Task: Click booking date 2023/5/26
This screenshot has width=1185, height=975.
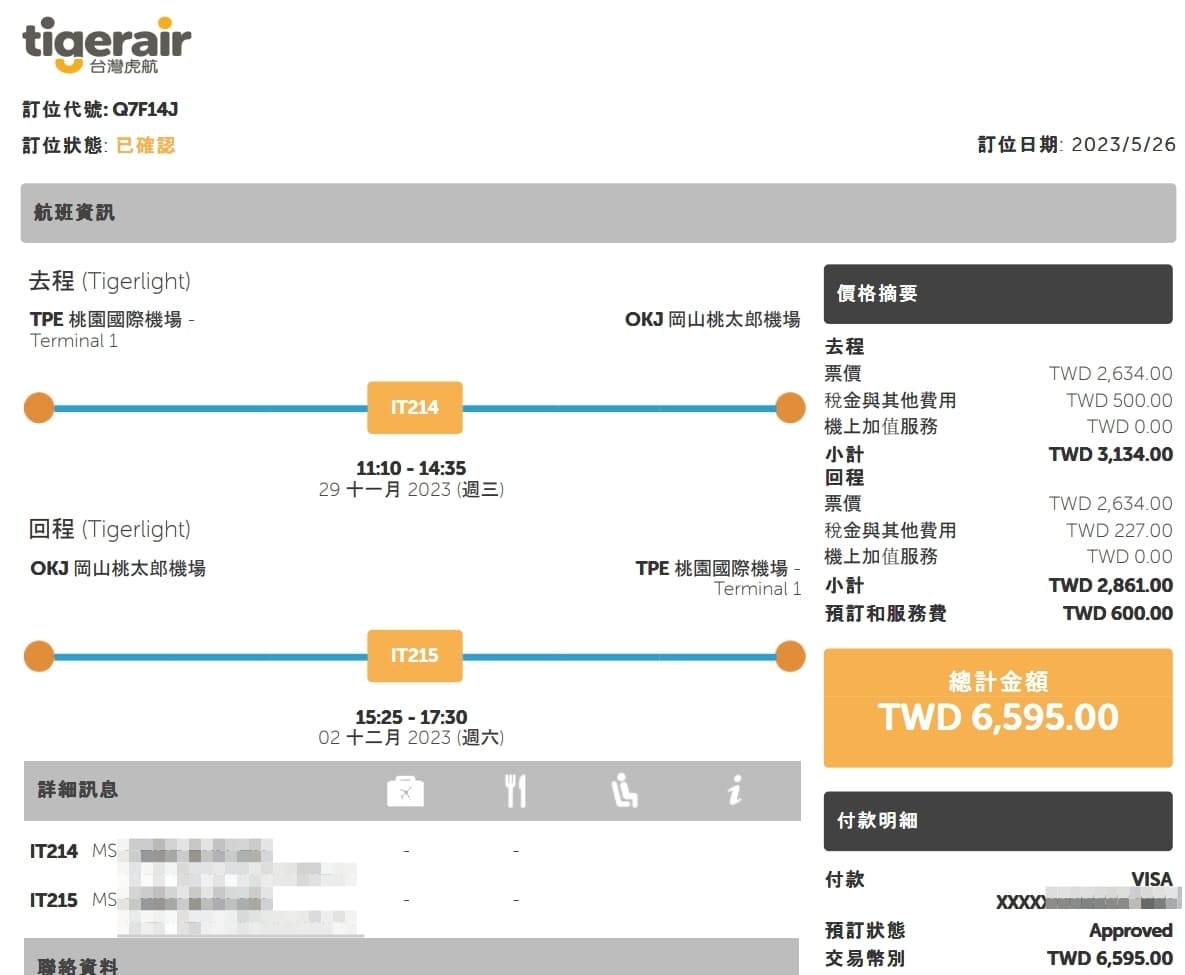Action: [x=1123, y=144]
